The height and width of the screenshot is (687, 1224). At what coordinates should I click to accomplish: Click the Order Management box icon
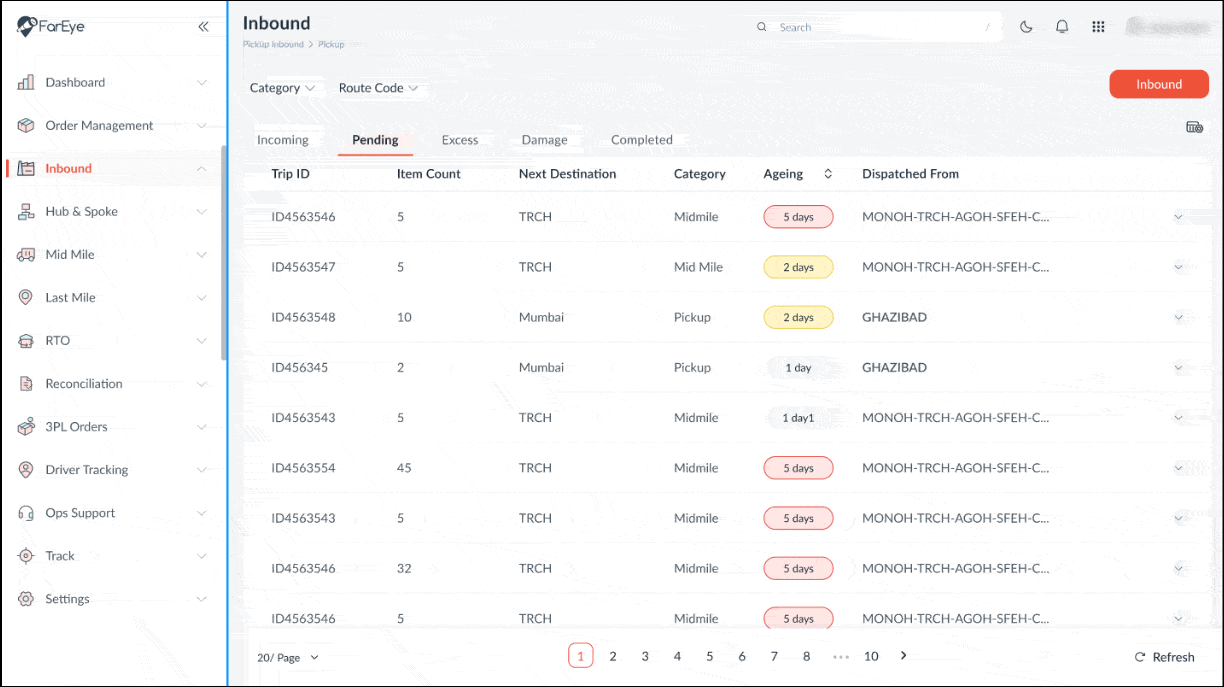tap(26, 125)
